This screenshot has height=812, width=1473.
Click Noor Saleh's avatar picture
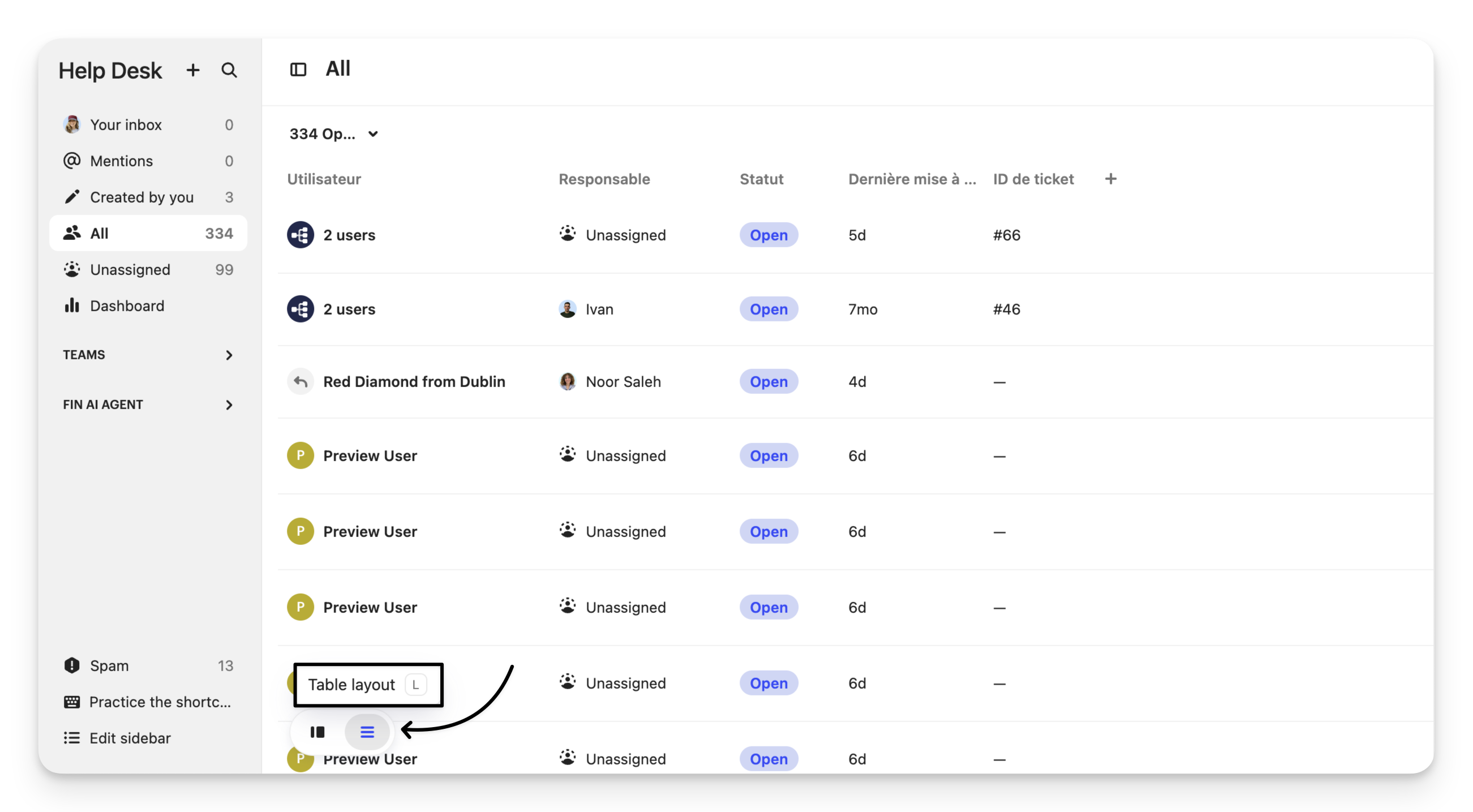567,381
